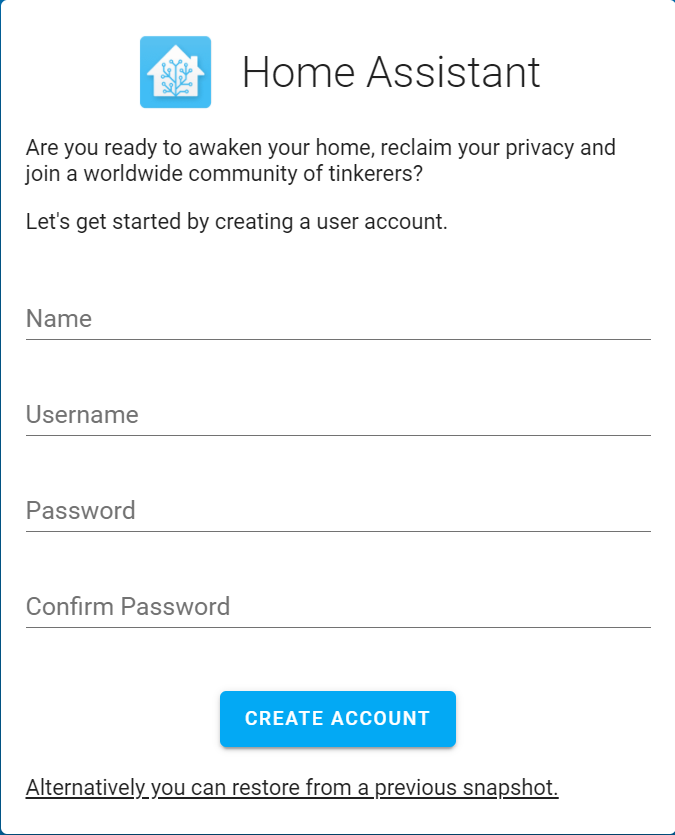The width and height of the screenshot is (675, 835).
Task: Click the underline beneath the Name field
Action: point(338,339)
